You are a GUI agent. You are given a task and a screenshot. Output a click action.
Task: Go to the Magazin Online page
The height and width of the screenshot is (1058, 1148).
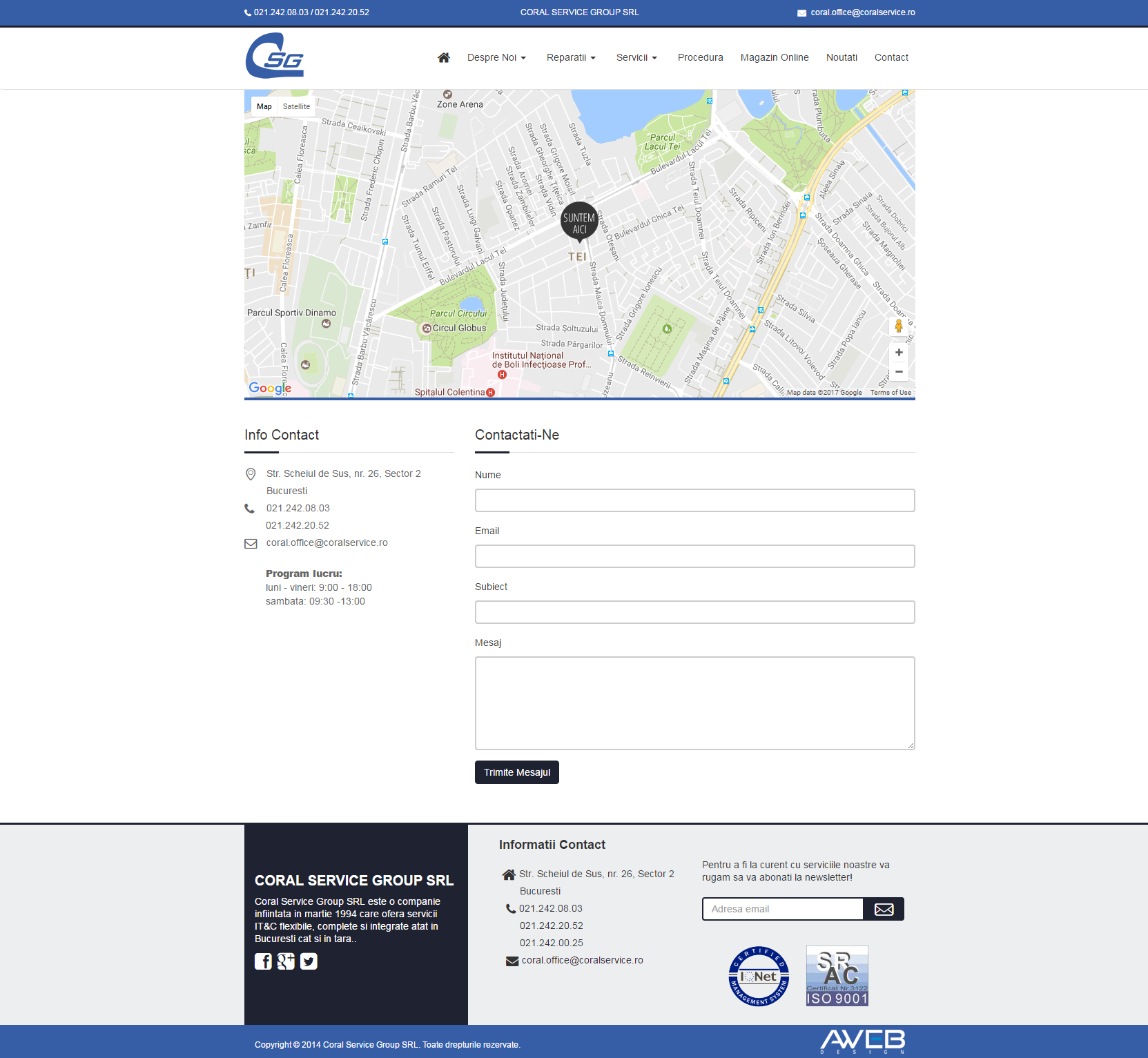[x=775, y=58]
